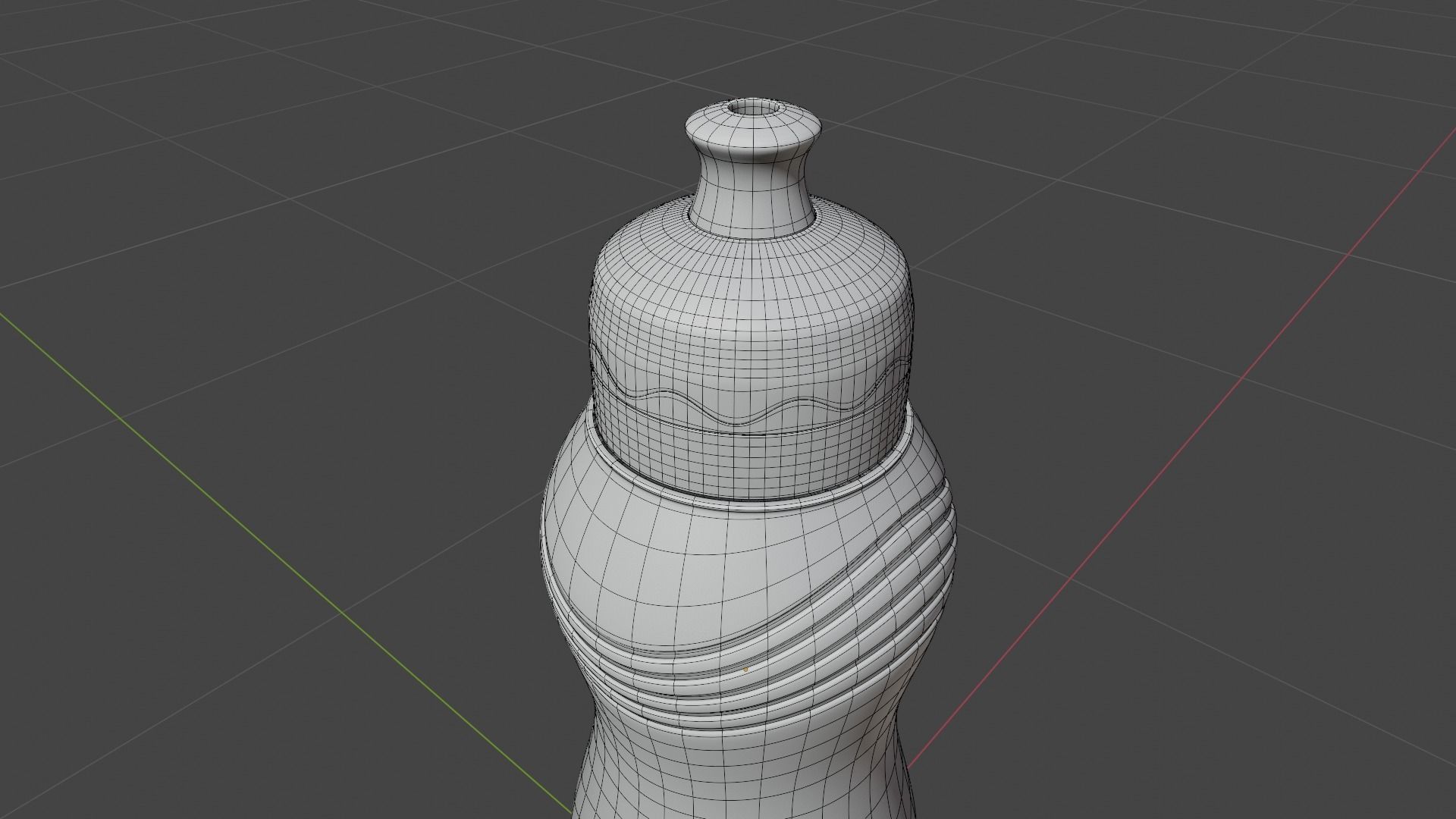This screenshot has width=1456, height=819.
Task: Click the small orange object origin dot
Action: tap(745, 670)
